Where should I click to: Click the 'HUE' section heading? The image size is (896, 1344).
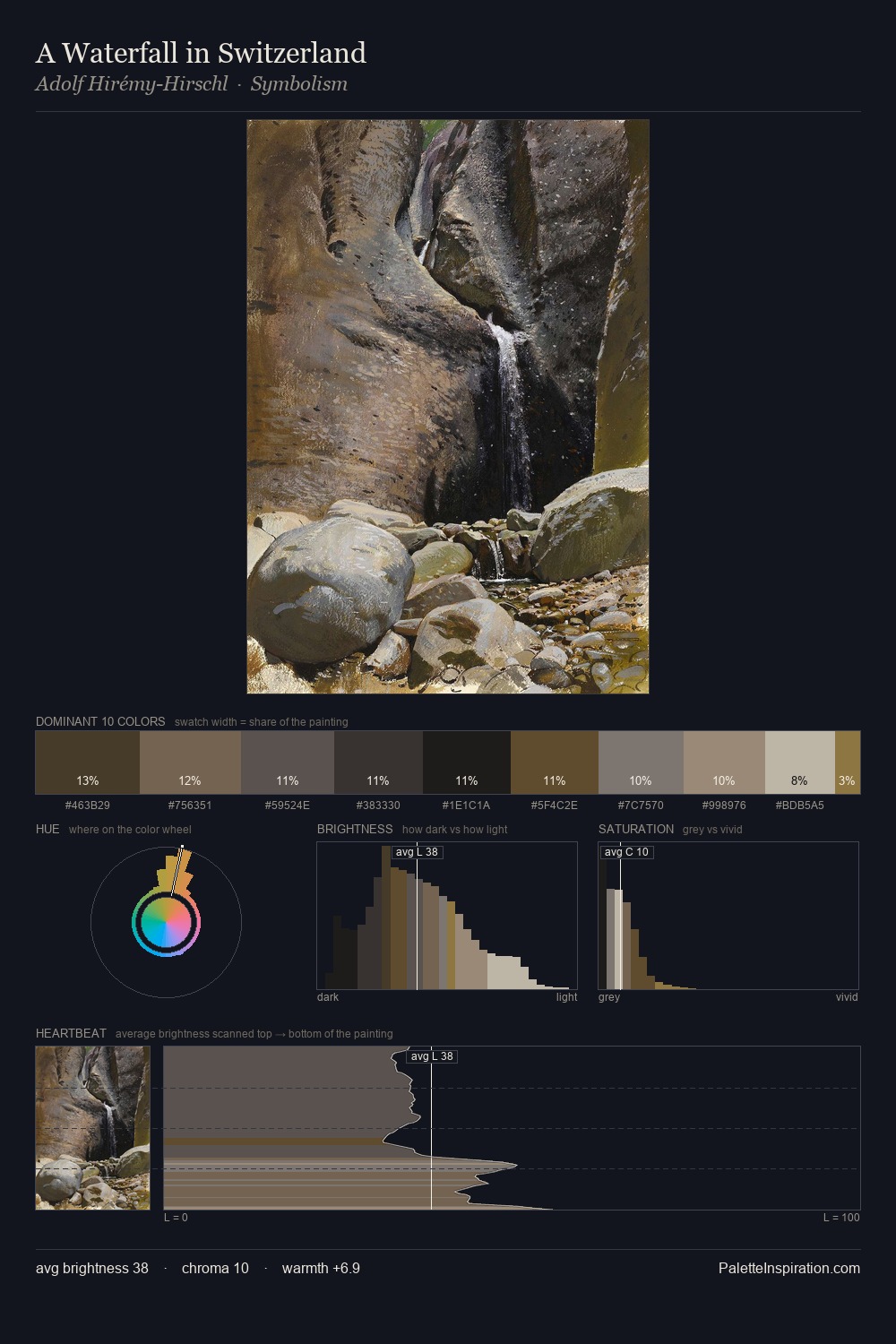(x=47, y=829)
